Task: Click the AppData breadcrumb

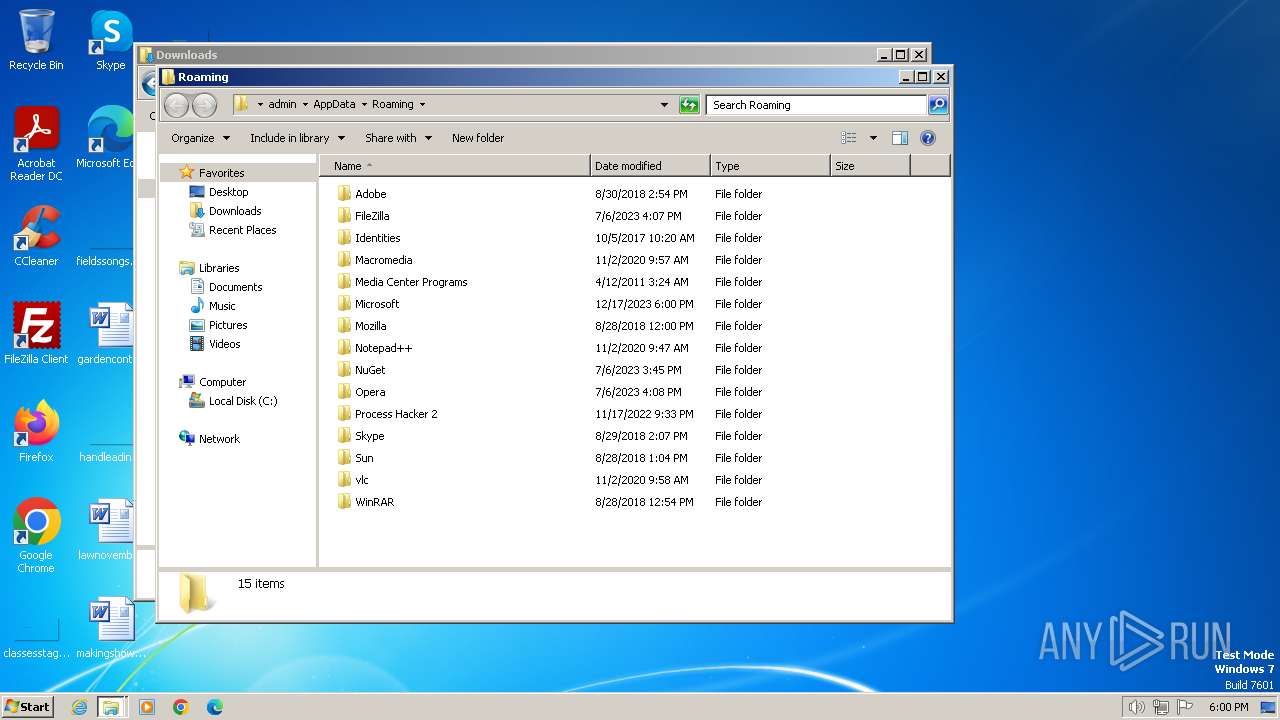Action: pos(334,104)
